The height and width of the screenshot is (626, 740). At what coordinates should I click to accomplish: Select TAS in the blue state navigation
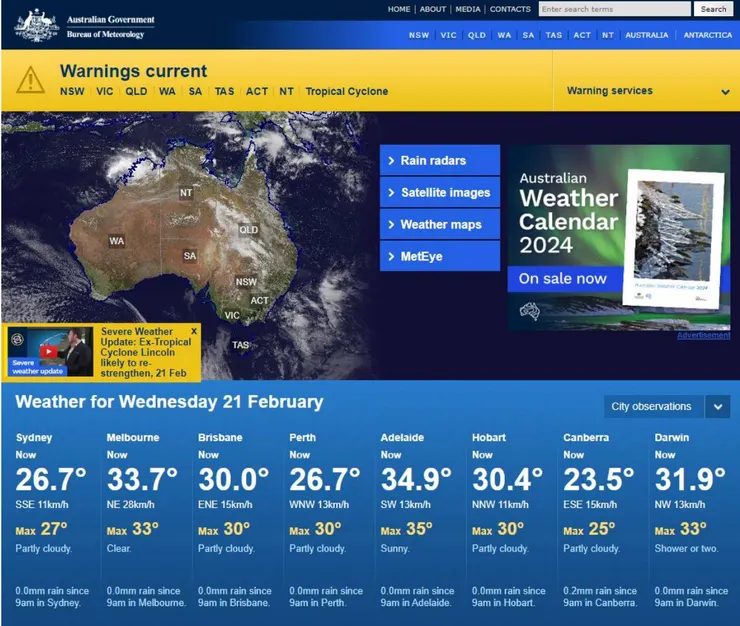(554, 35)
